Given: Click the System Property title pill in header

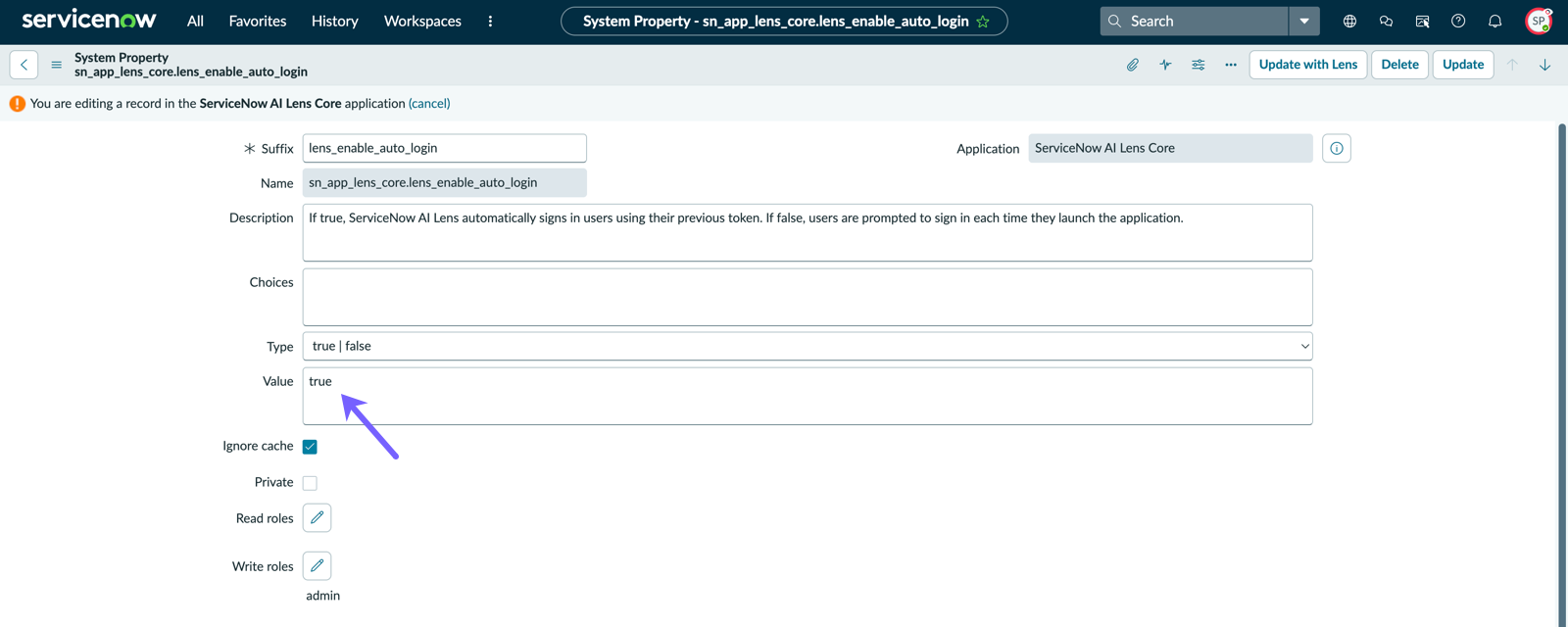Looking at the screenshot, I should click(784, 21).
